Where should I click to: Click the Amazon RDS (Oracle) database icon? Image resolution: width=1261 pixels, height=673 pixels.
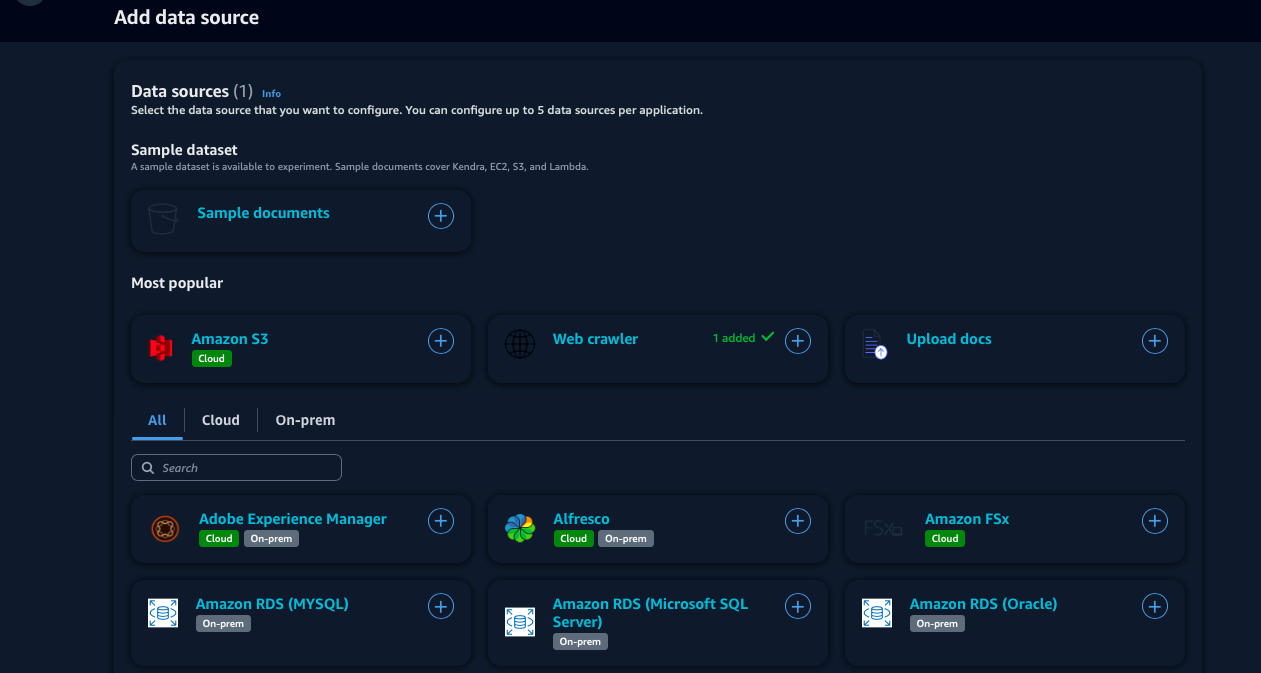[877, 613]
